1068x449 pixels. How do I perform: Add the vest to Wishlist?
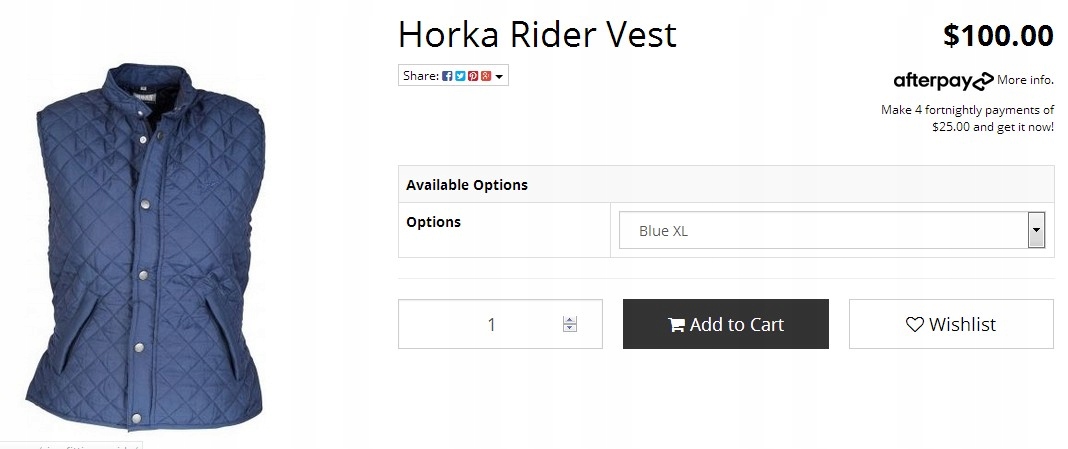951,325
